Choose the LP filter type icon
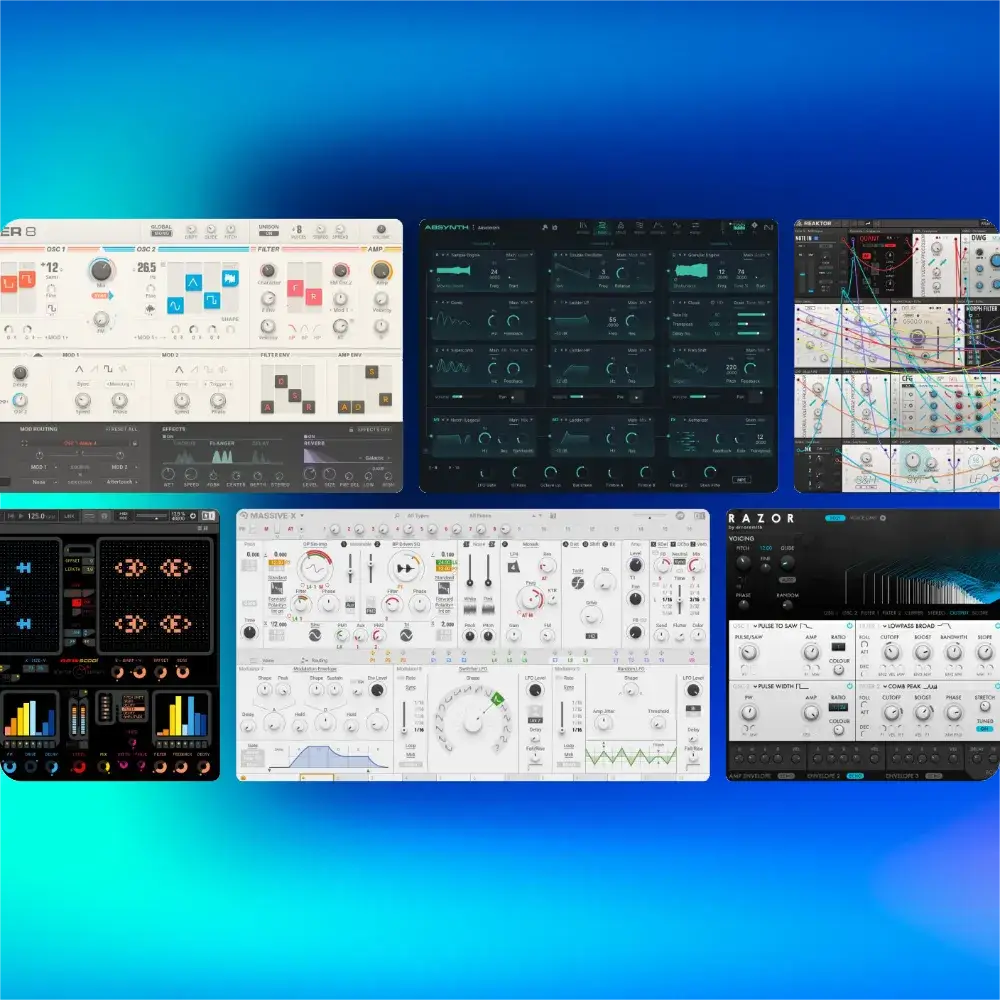Viewport: 1000px width, 1000px height. coord(292,330)
